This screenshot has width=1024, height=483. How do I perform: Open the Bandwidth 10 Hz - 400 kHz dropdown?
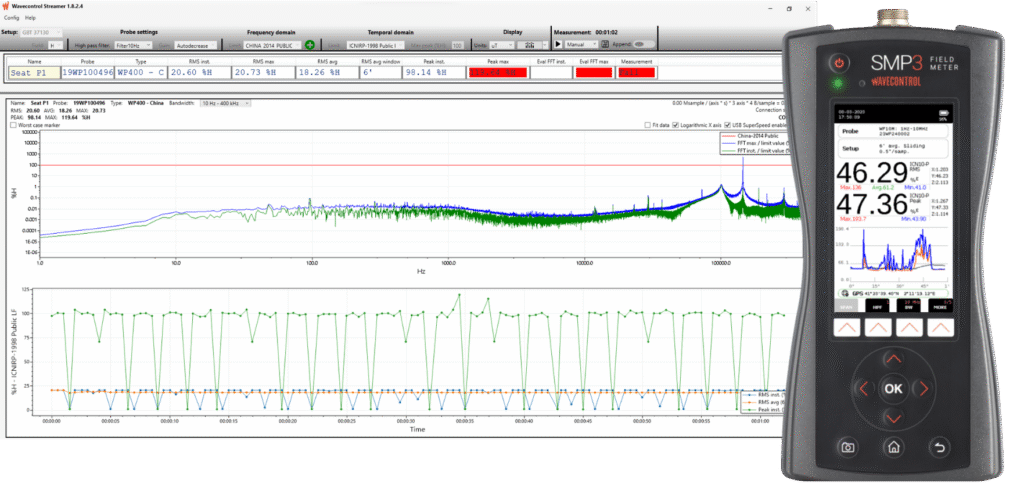point(224,103)
